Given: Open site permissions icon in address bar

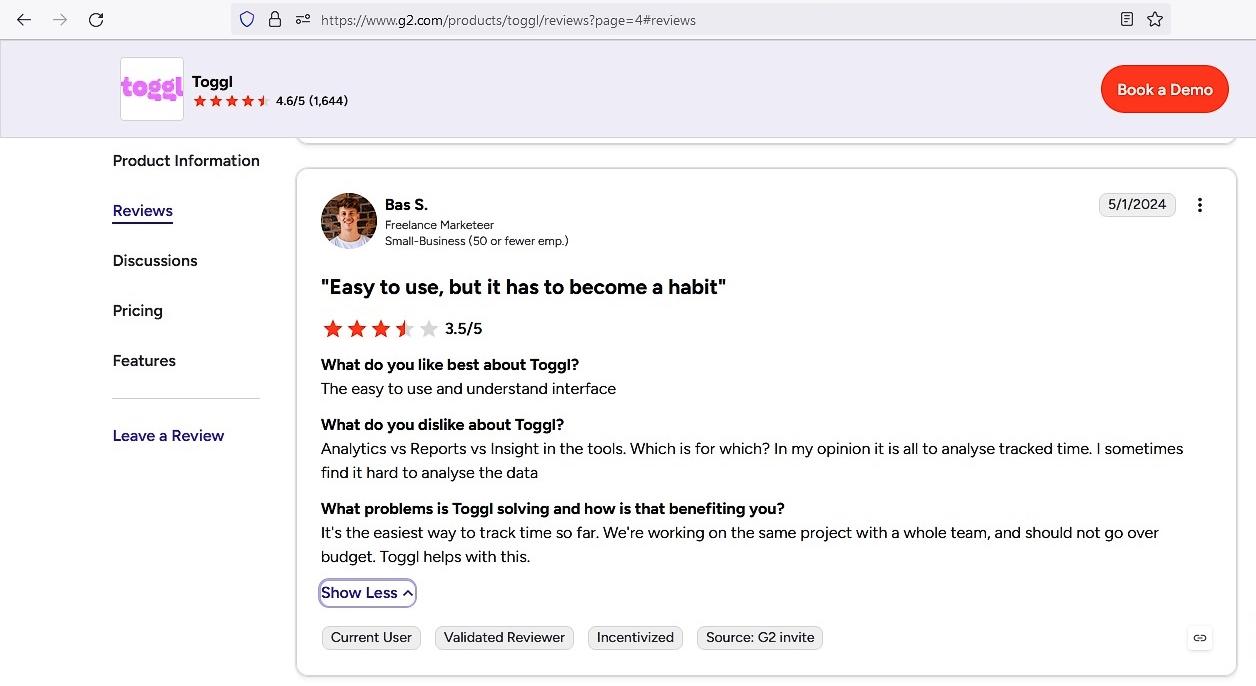Looking at the screenshot, I should pyautogui.click(x=303, y=19).
